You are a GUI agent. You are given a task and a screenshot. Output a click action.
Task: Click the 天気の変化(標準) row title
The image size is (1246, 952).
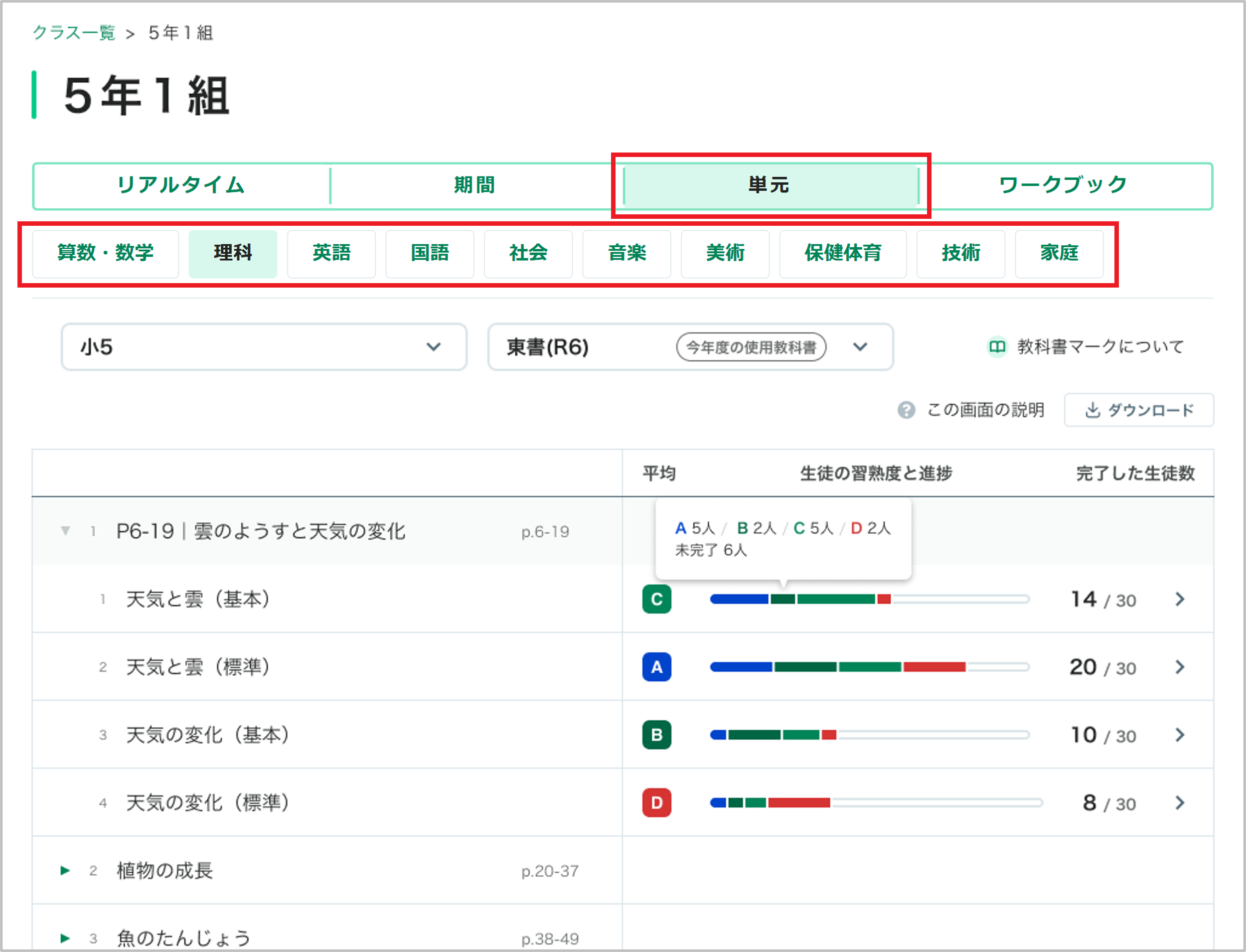click(x=208, y=803)
